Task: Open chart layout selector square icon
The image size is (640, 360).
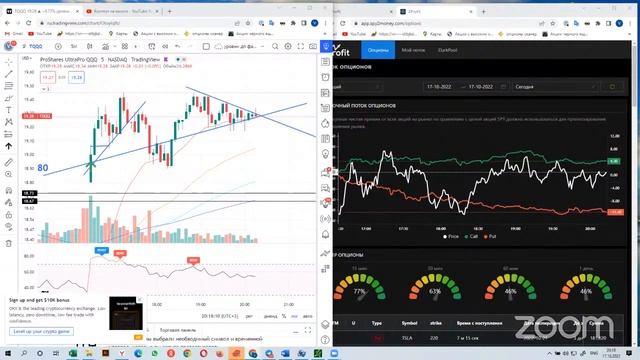Action: tap(206, 47)
